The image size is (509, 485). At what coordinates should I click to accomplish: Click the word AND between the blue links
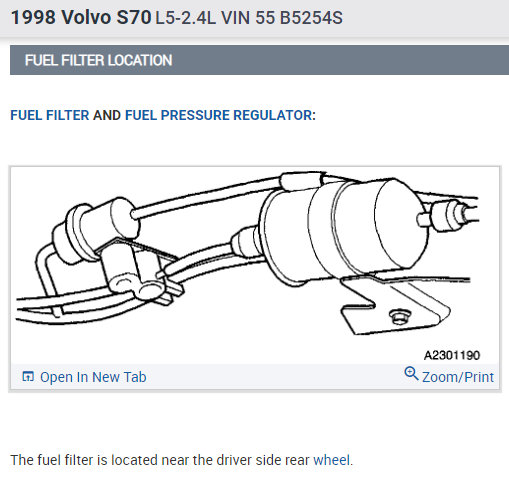tap(107, 115)
